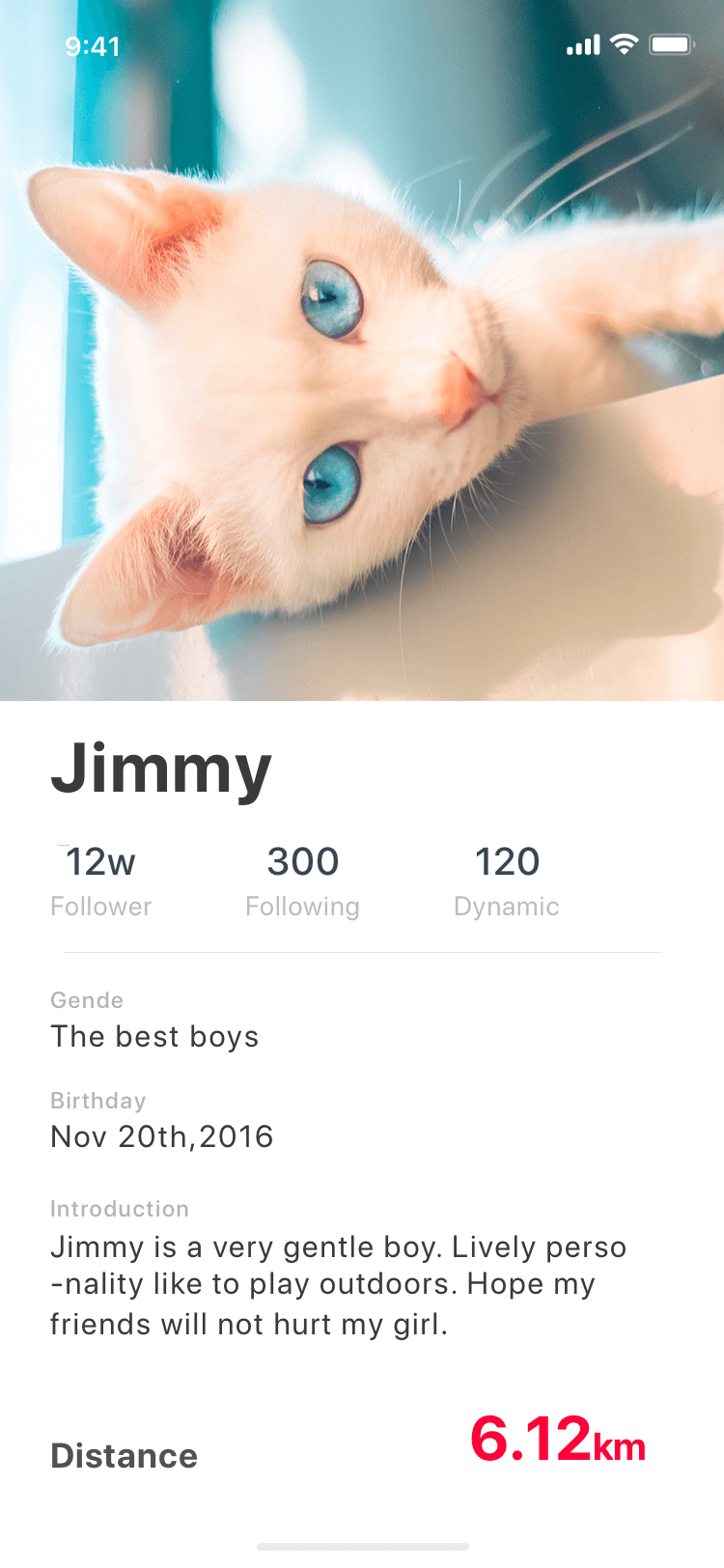Tap the home indicator bar
Viewport: 724px width, 1568px height.
coord(363,1547)
